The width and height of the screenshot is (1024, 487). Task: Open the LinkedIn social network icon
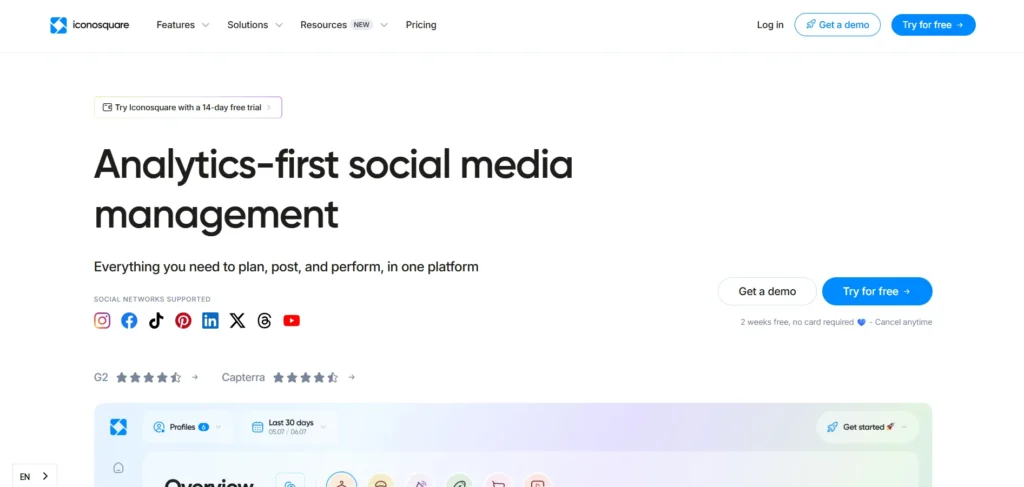pyautogui.click(x=210, y=321)
